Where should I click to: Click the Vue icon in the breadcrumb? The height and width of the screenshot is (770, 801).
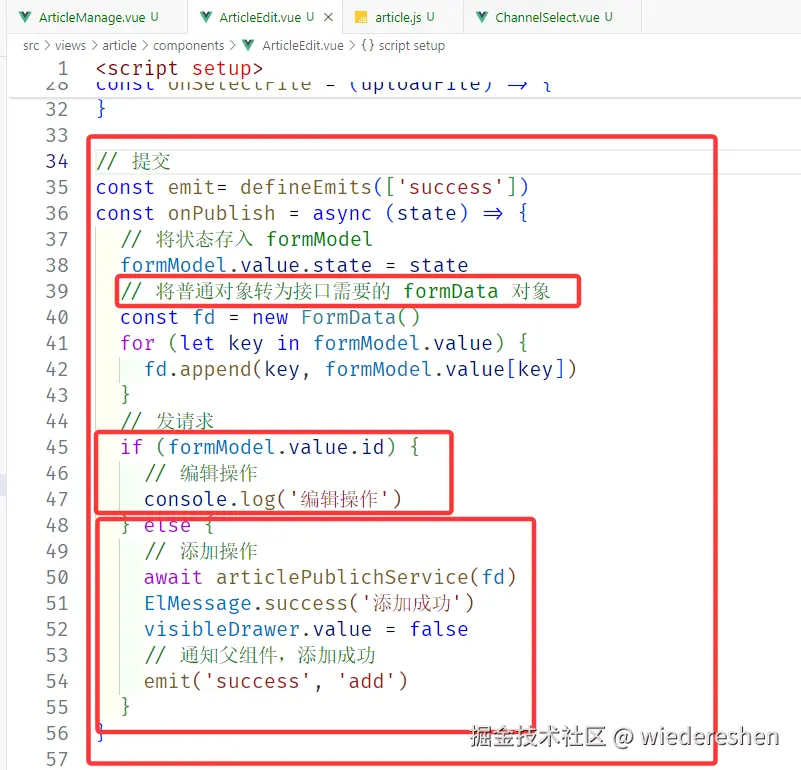click(x=248, y=45)
